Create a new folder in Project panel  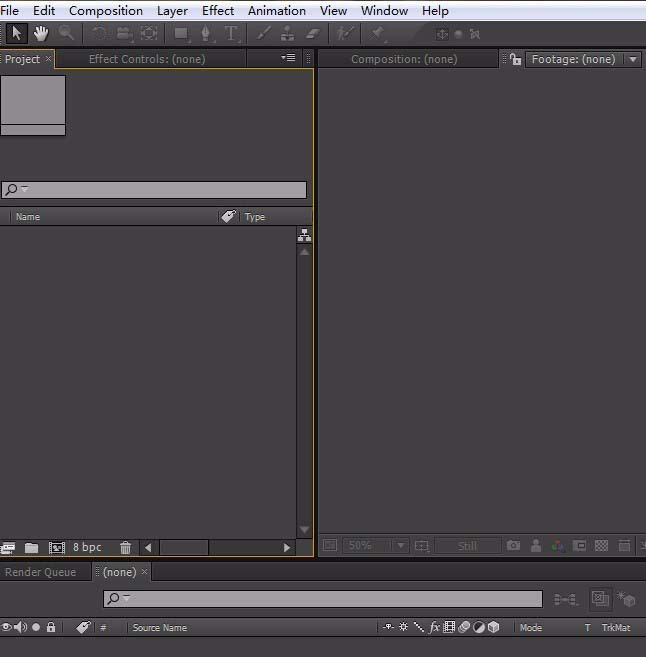click(x=32, y=547)
